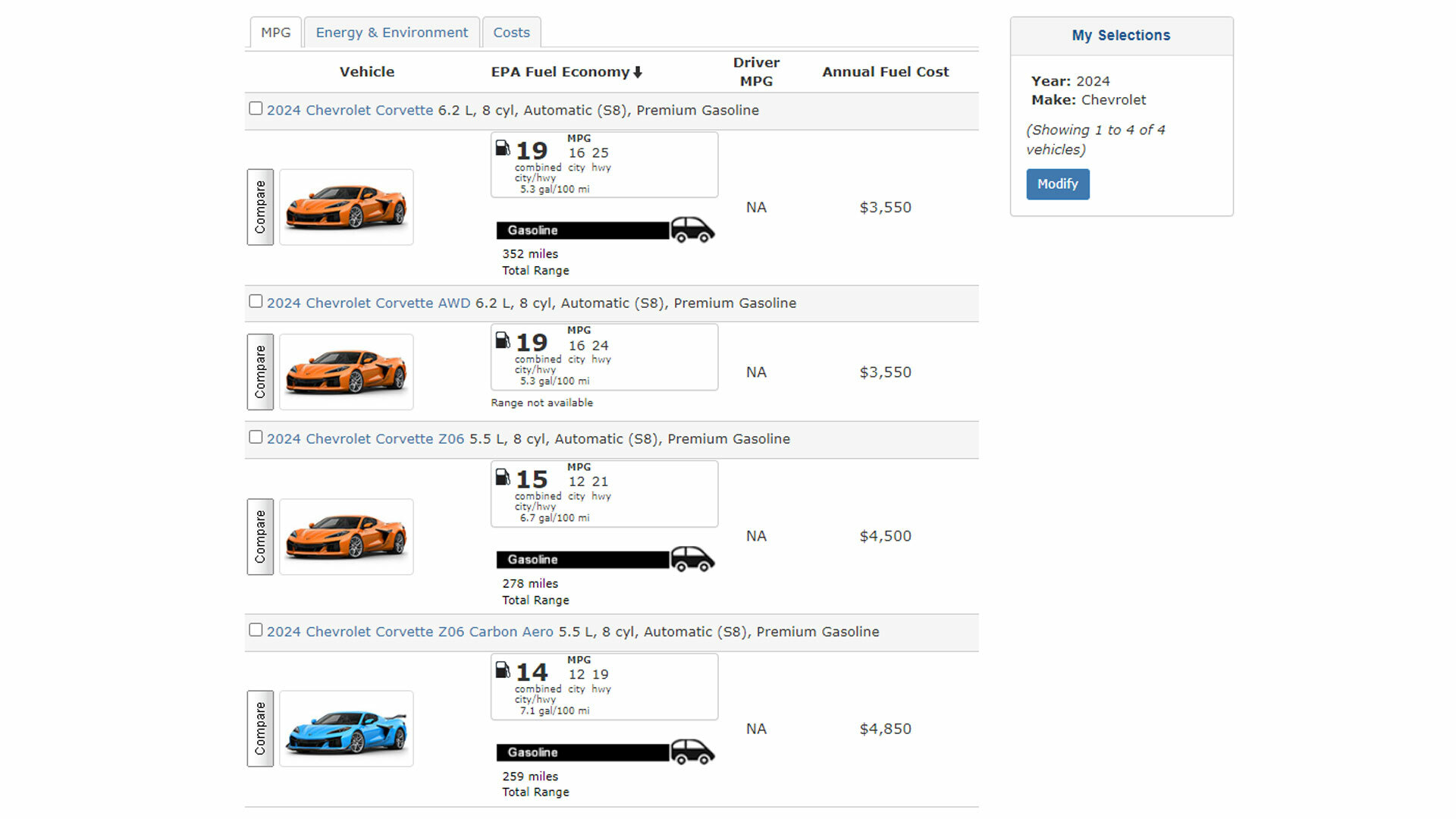Click Gasoline range bar for first Corvette
1456x819 pixels.
[582, 231]
